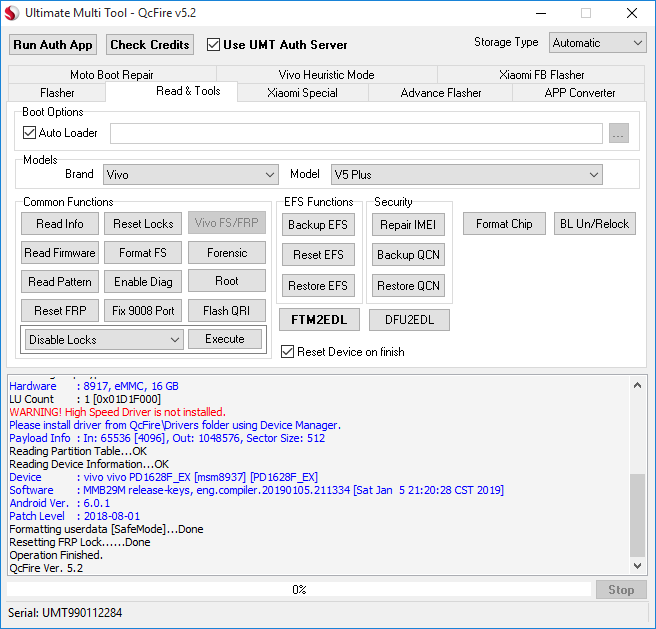Click the Backup QCN button
Image resolution: width=656 pixels, height=629 pixels.
(x=408, y=254)
